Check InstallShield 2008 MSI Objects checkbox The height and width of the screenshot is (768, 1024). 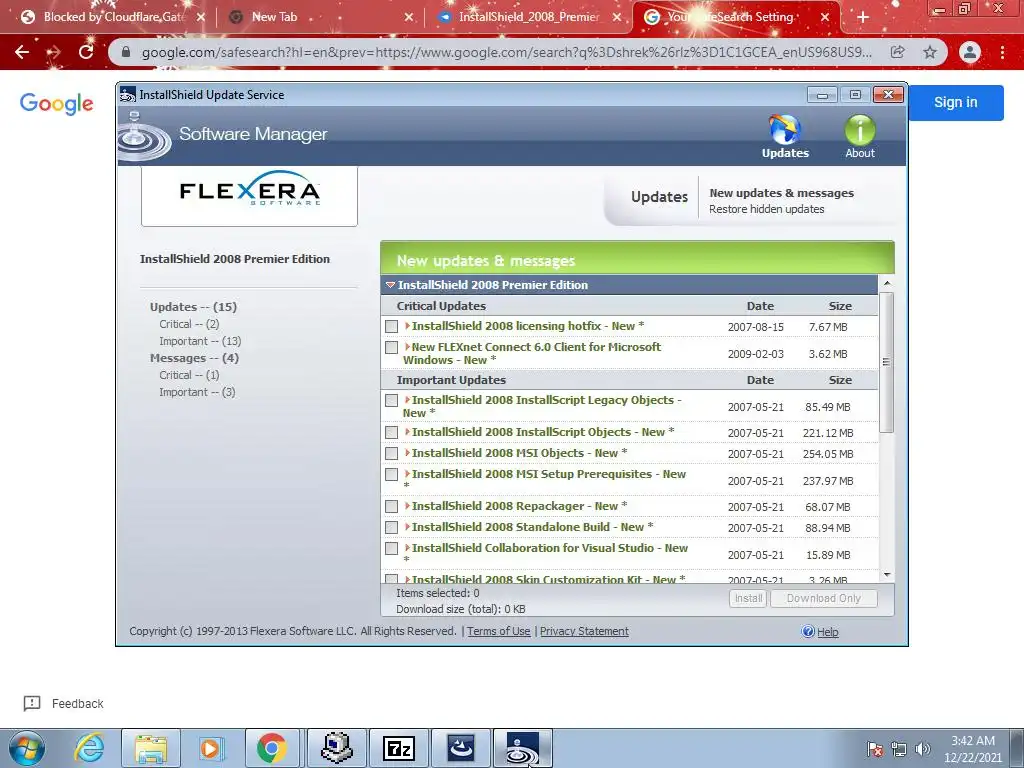[391, 453]
